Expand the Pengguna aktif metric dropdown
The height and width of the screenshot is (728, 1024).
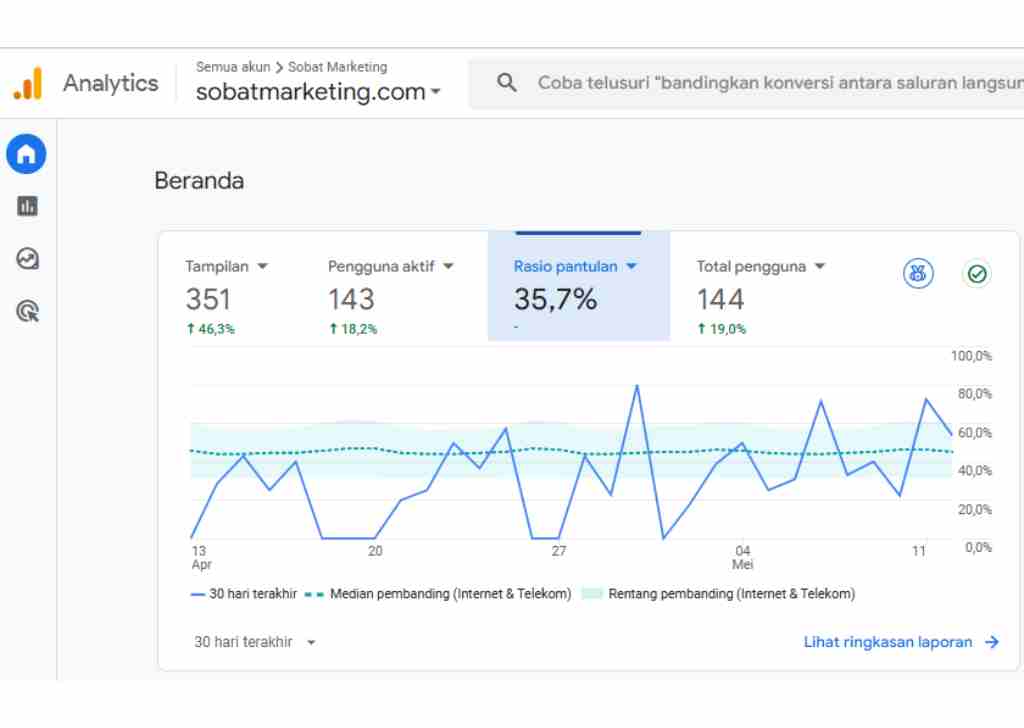pyautogui.click(x=448, y=267)
